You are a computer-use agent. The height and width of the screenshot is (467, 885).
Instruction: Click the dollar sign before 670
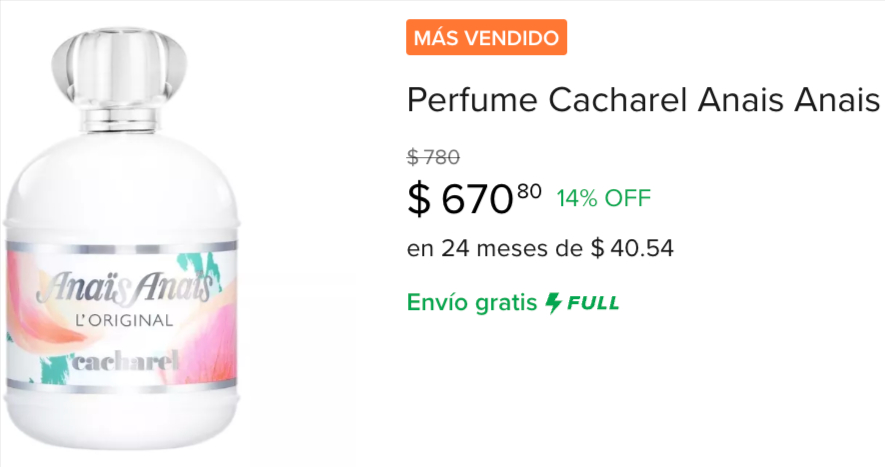(x=419, y=199)
